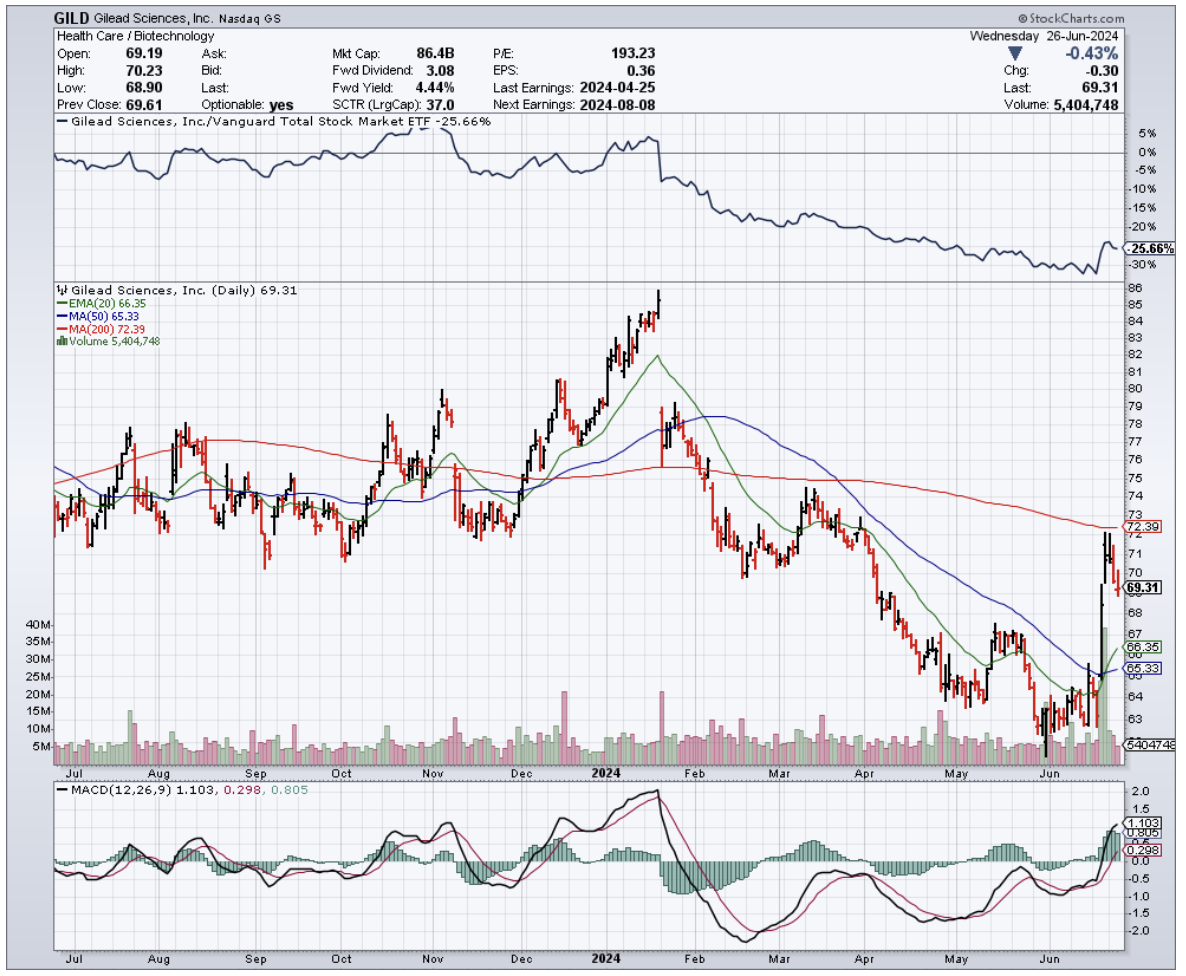Click the Health Care / Biotechnology sector label
The width and height of the screenshot is (1186, 976).
tap(135, 36)
